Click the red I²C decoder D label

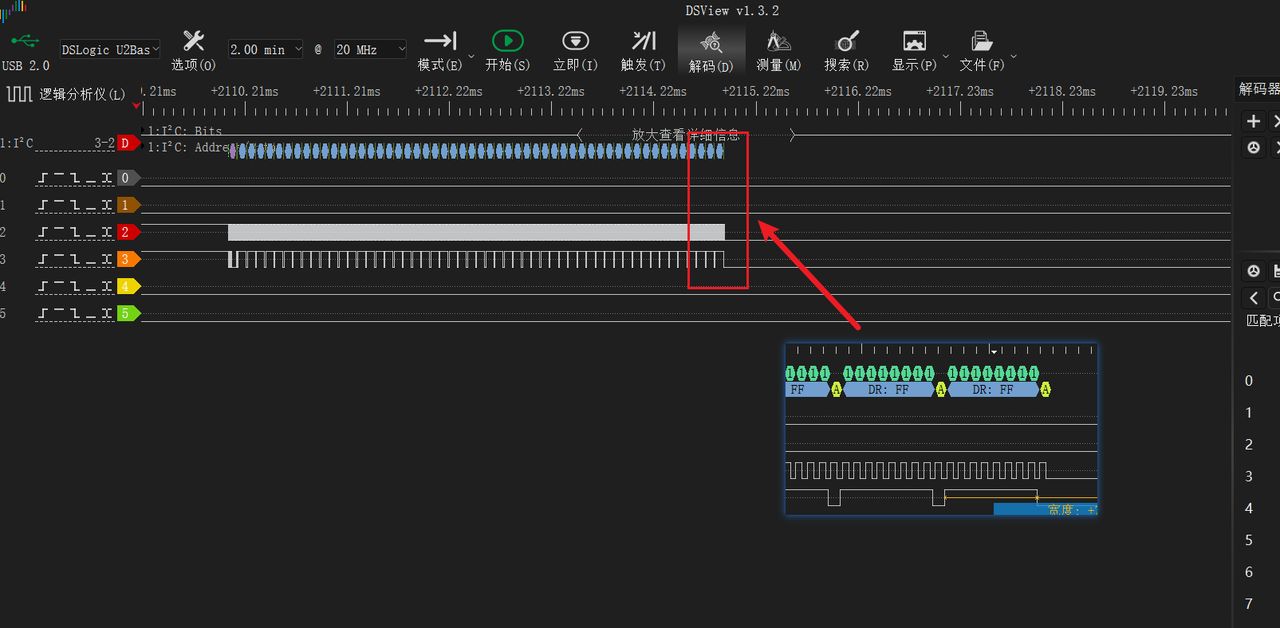127,143
